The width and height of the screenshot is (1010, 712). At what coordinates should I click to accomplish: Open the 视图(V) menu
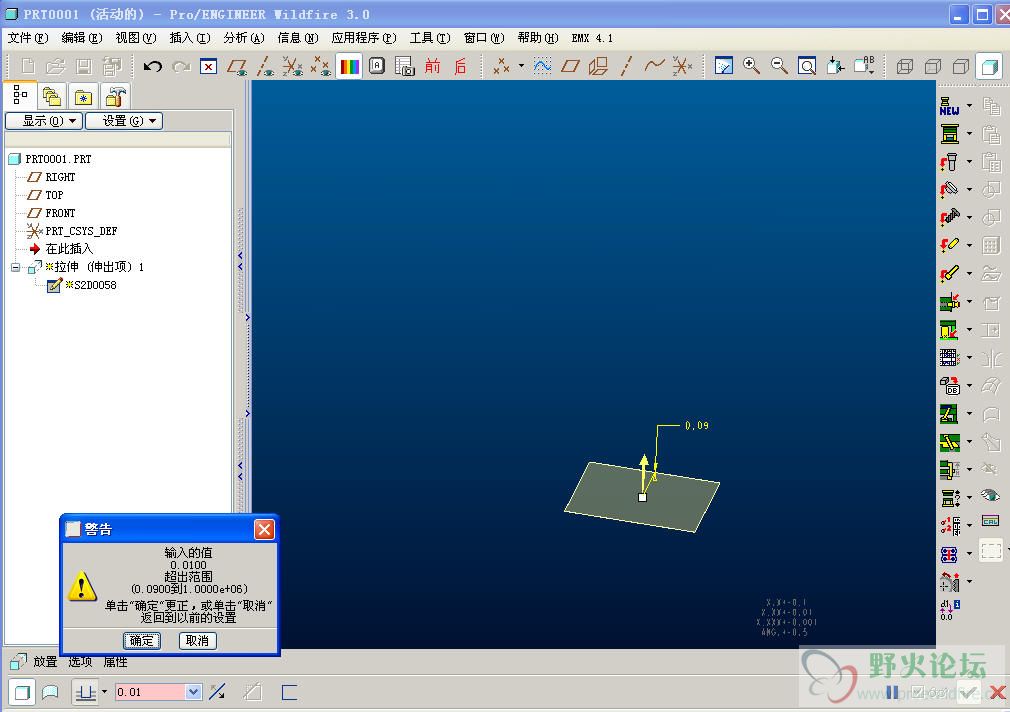click(135, 38)
